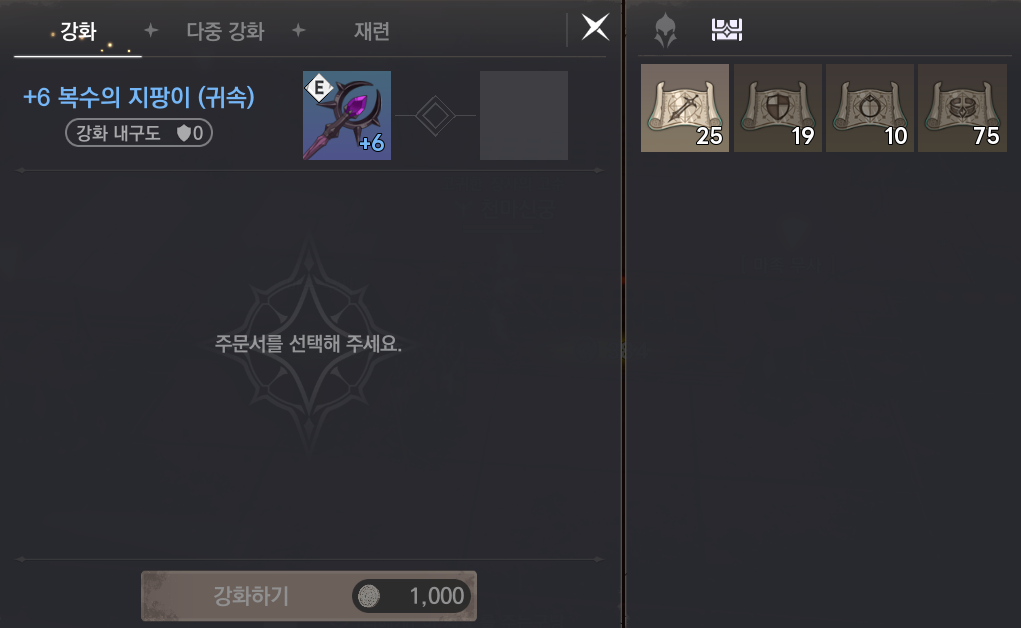
Task: Click the 주문서를 선택해 주세요 emblem area
Action: (309, 343)
